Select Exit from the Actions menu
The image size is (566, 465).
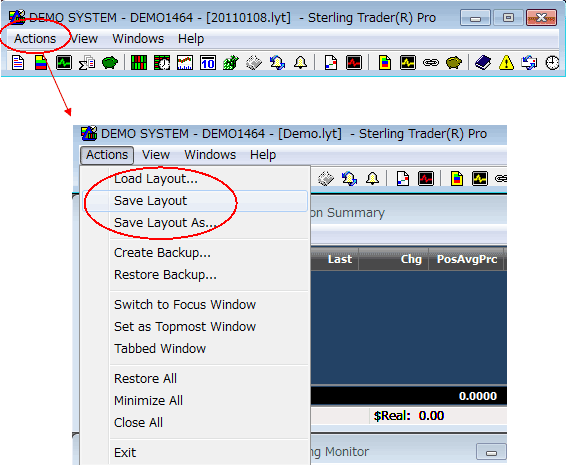point(195,453)
